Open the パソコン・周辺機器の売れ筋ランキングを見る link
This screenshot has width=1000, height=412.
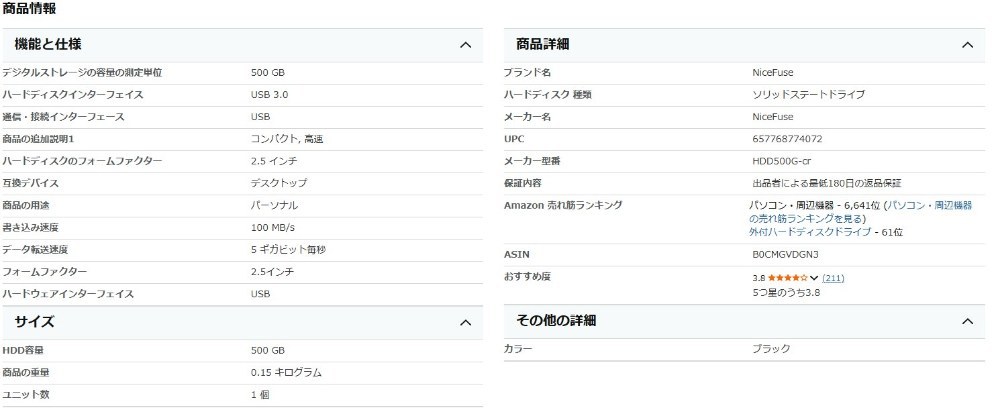[860, 212]
